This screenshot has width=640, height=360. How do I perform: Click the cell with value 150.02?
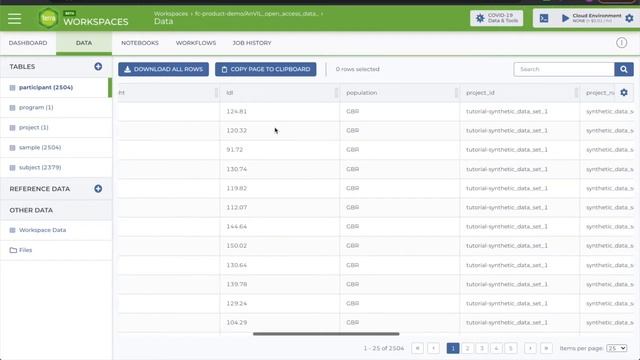[x=280, y=246]
